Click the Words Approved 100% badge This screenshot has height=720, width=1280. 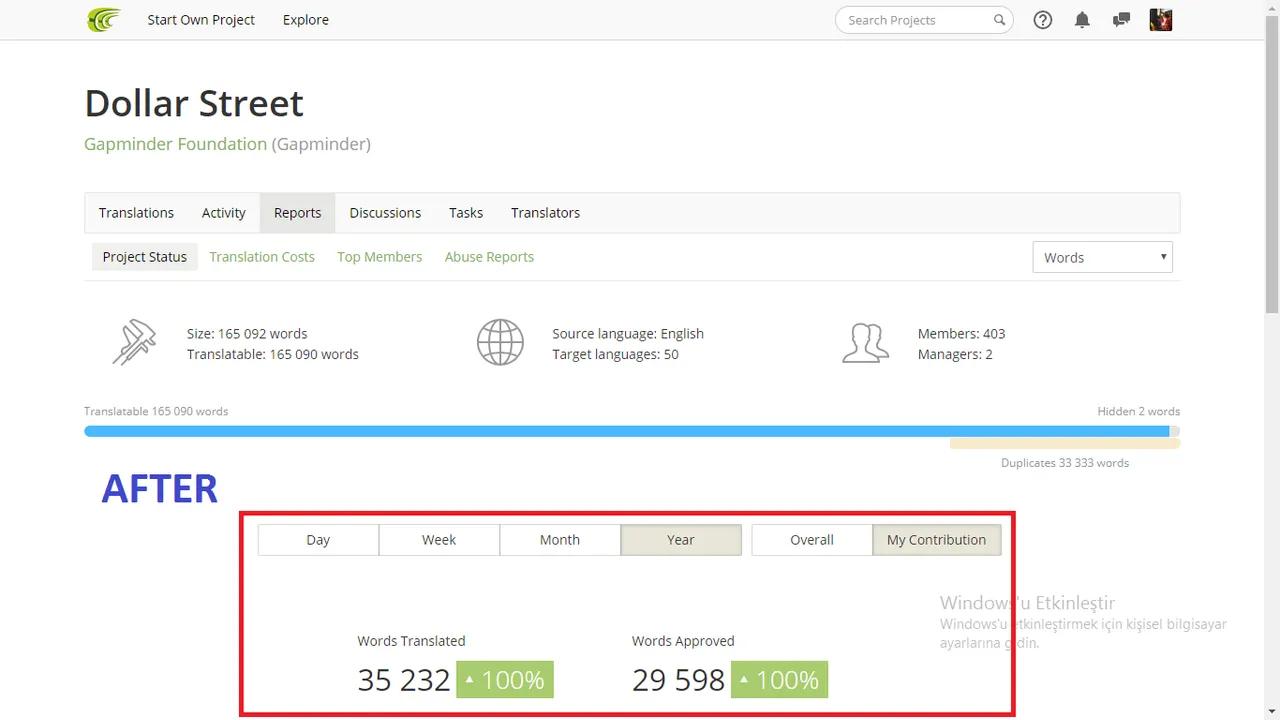[x=779, y=680]
